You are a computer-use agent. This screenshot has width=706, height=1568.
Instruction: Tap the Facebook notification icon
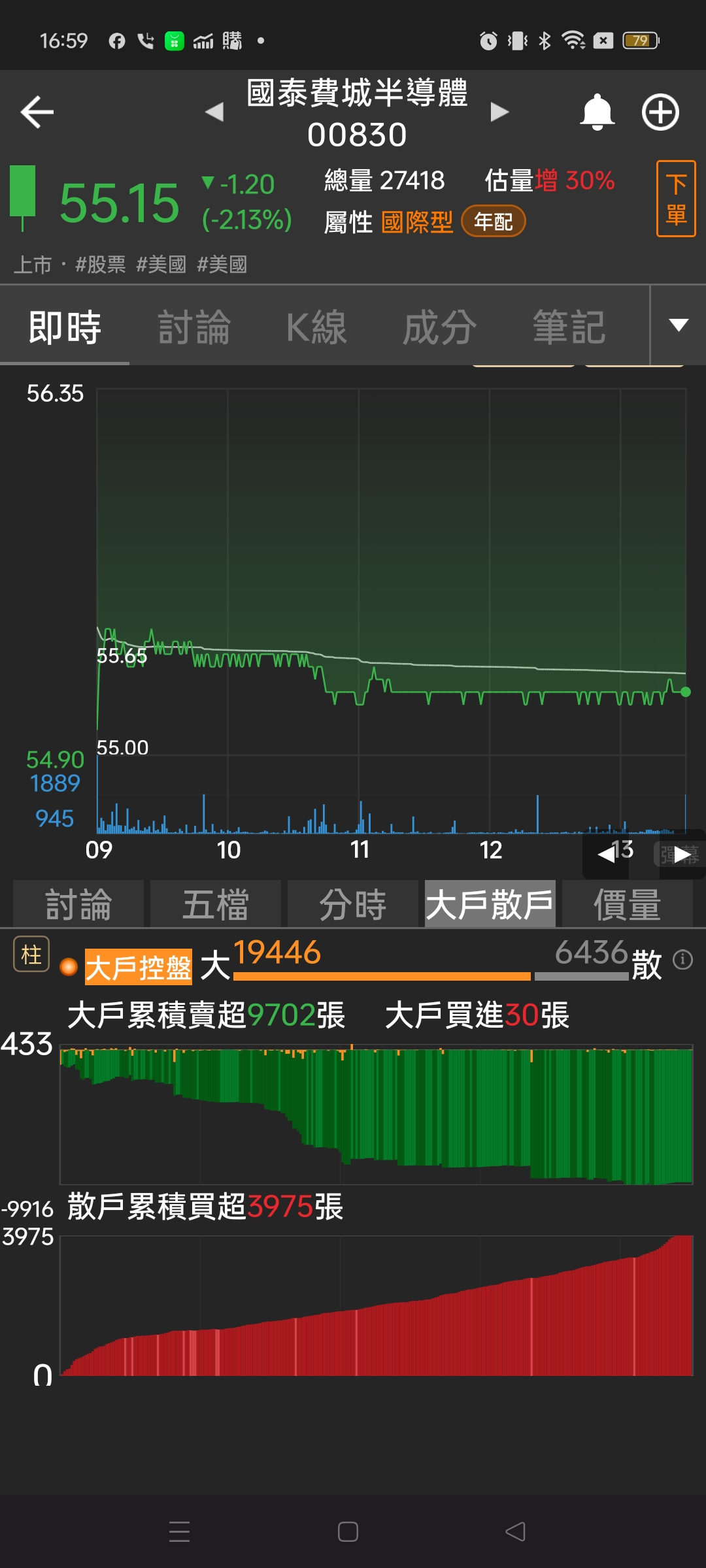(117, 41)
